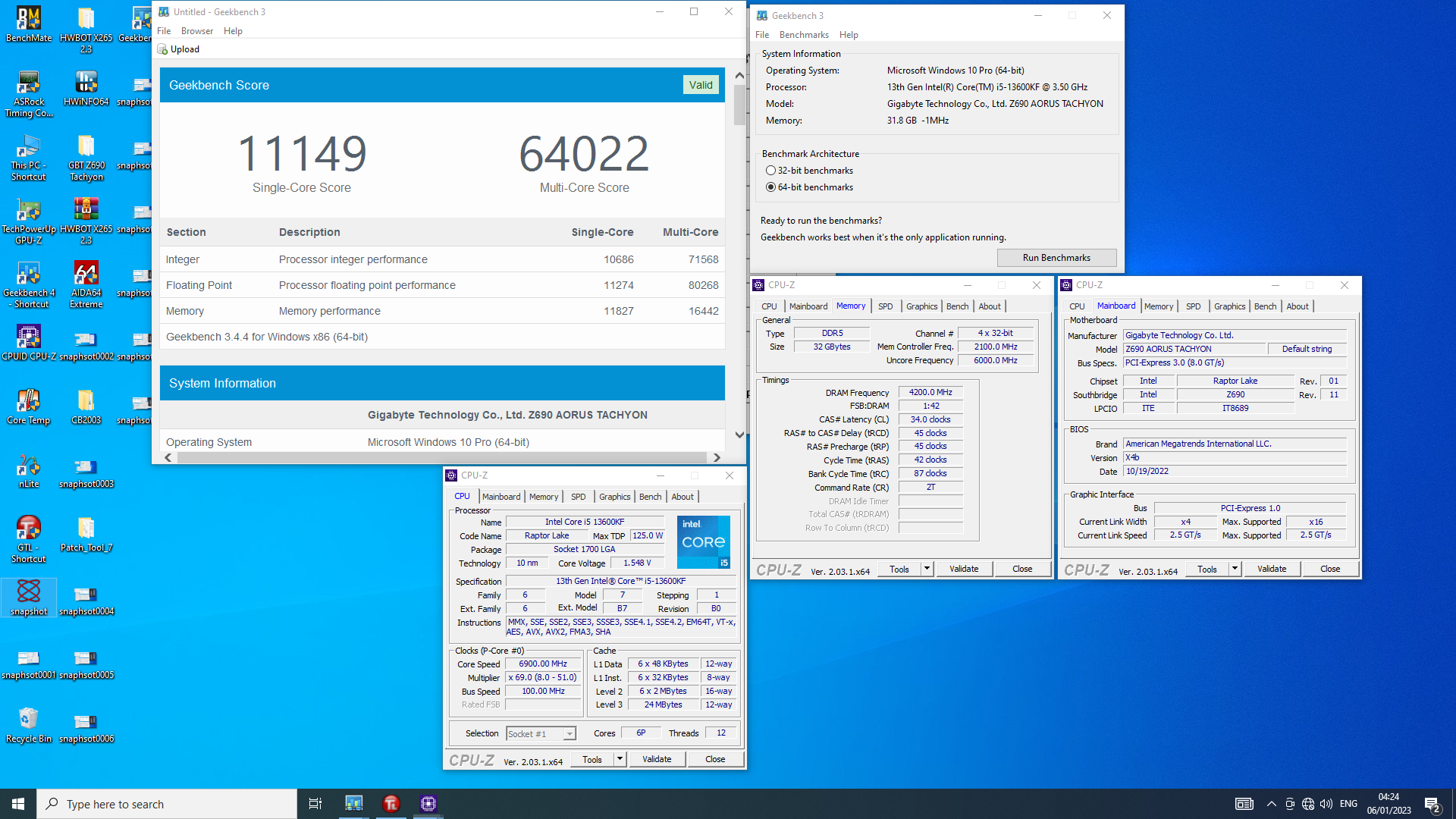Open the CB2003 folder icon
The image size is (1456, 819).
pyautogui.click(x=86, y=406)
